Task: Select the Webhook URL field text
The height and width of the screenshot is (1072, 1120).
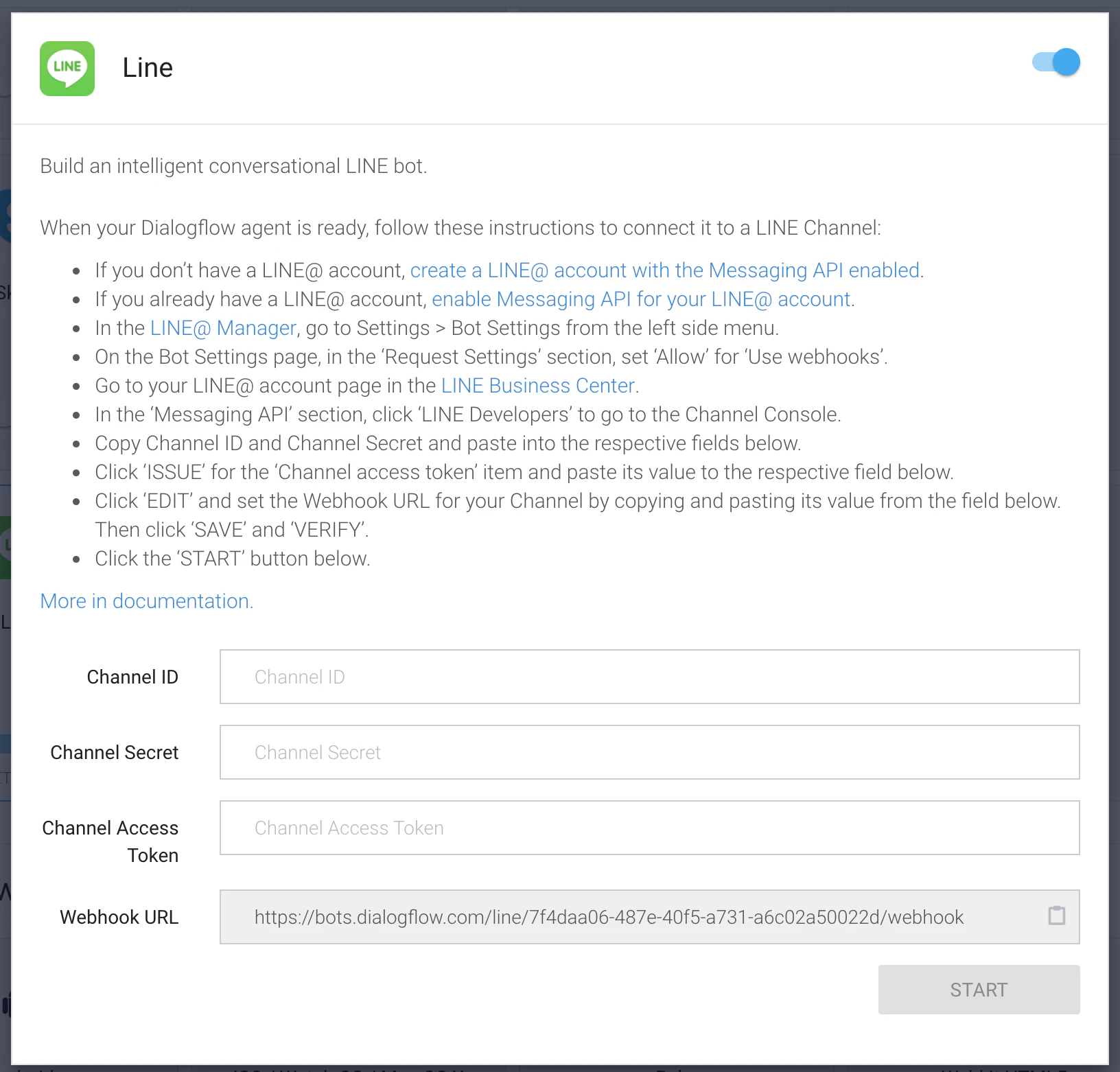Action: (x=609, y=917)
